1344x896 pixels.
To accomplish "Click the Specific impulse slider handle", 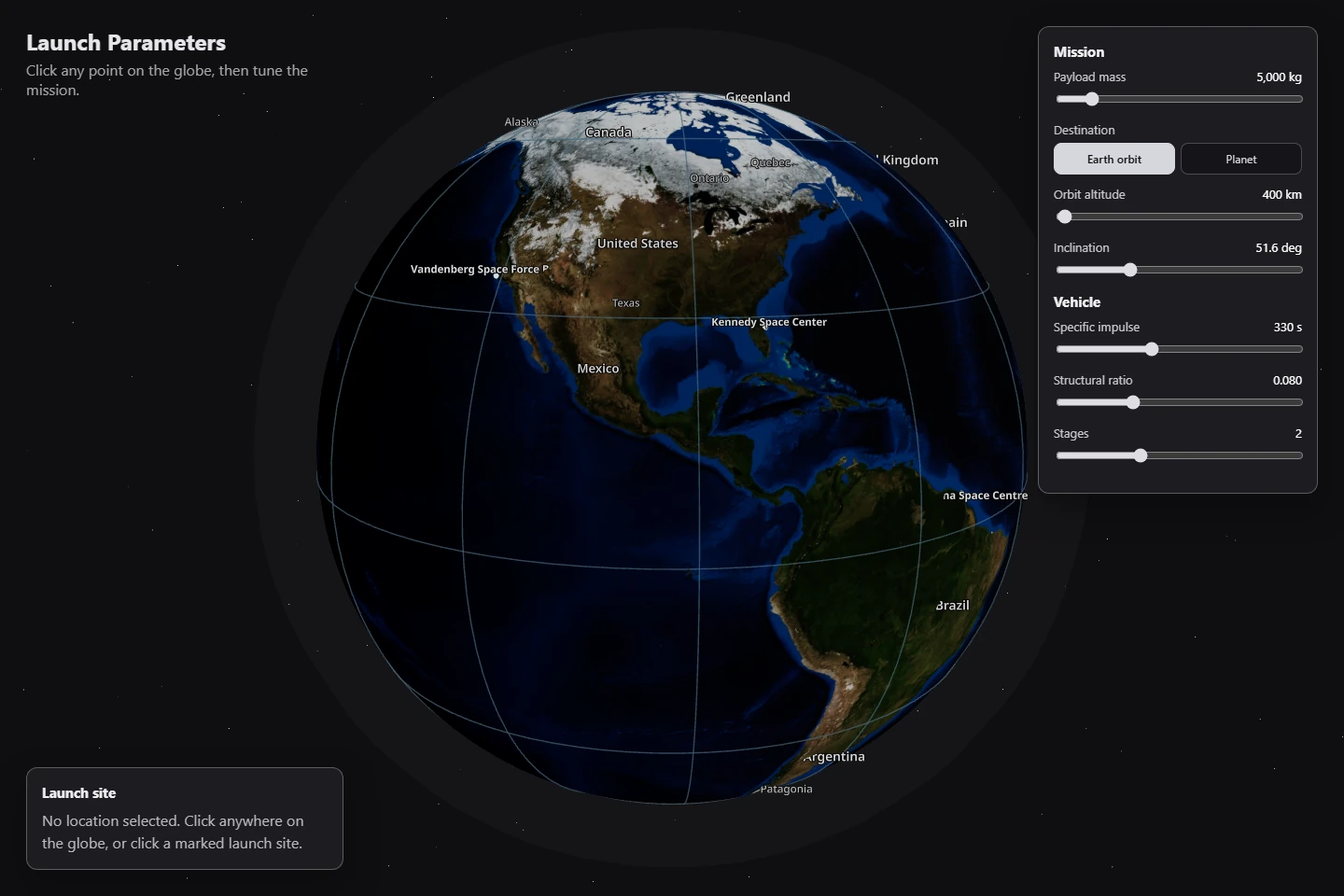I will 1151,349.
